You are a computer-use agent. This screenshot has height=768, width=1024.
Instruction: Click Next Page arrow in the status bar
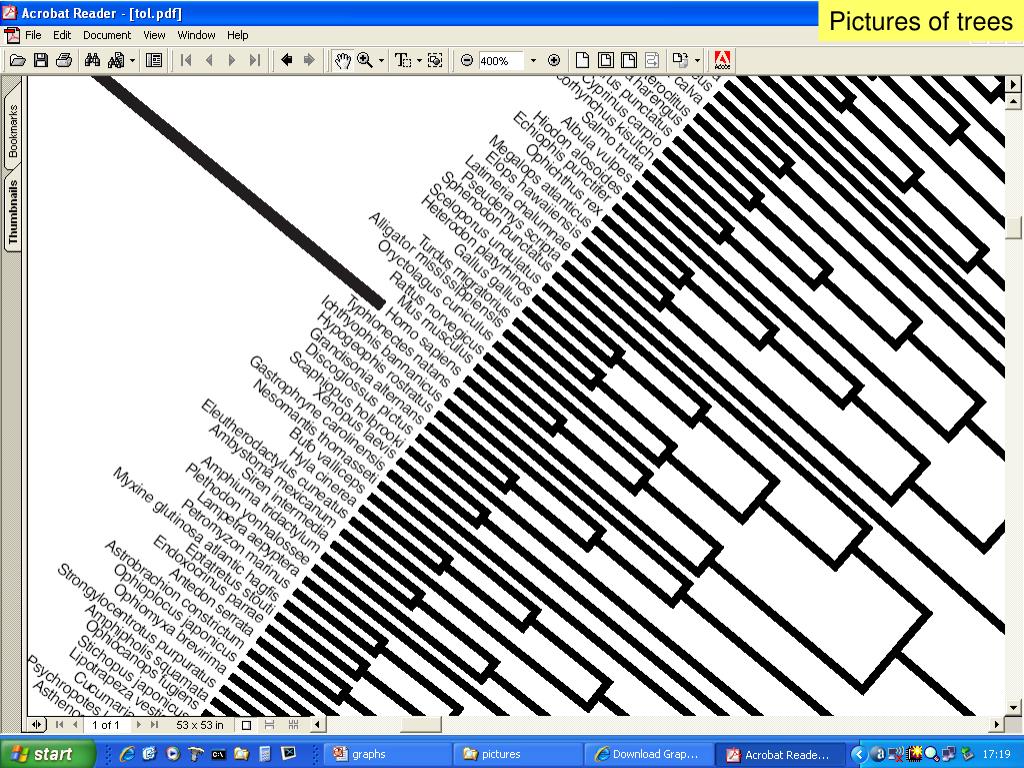pyautogui.click(x=138, y=724)
